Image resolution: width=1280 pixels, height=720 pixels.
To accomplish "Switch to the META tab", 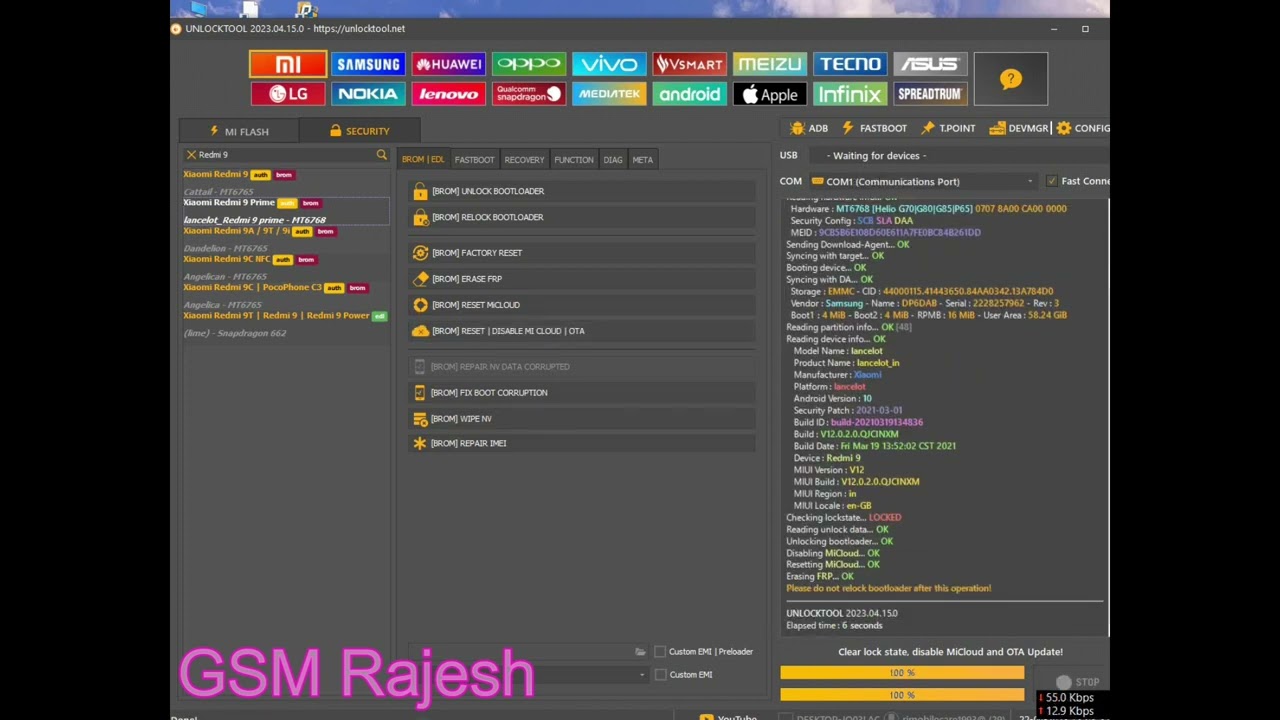I will tap(642, 160).
